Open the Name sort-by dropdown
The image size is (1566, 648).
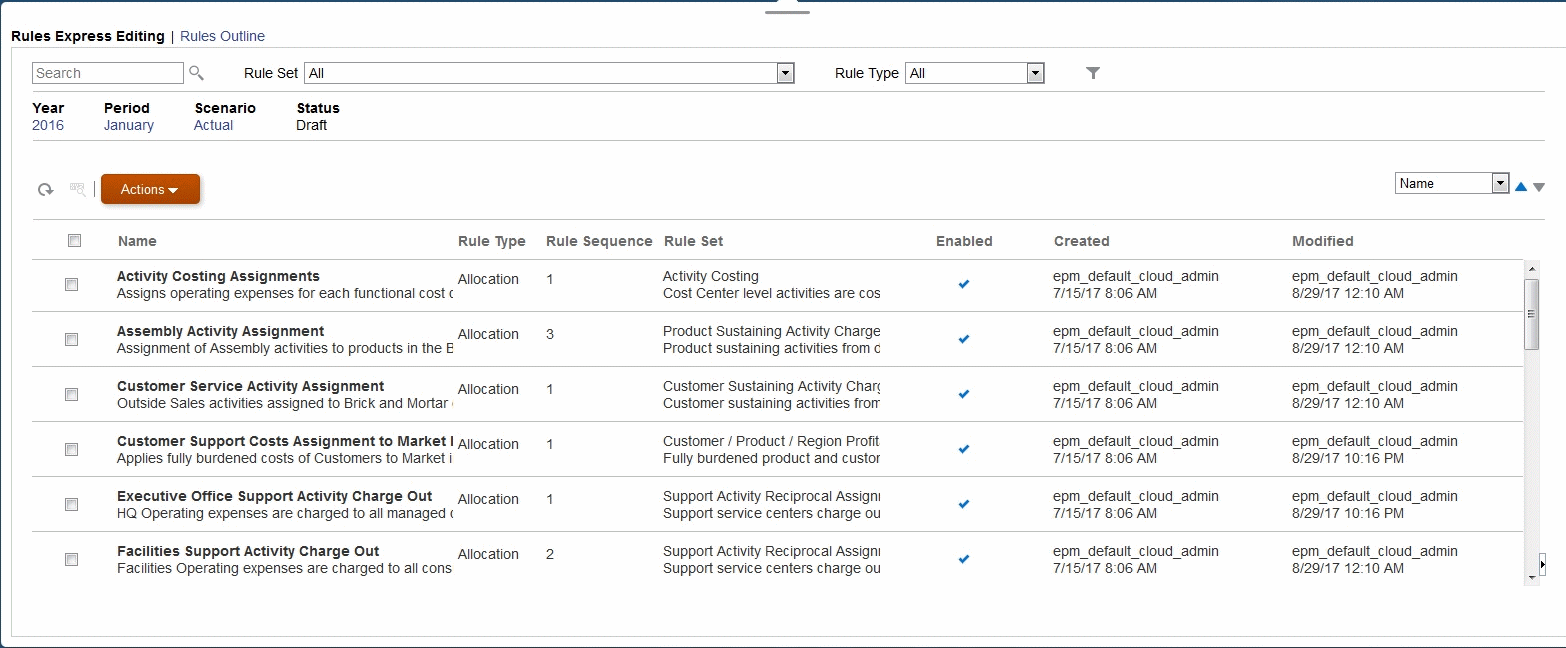tap(1500, 183)
